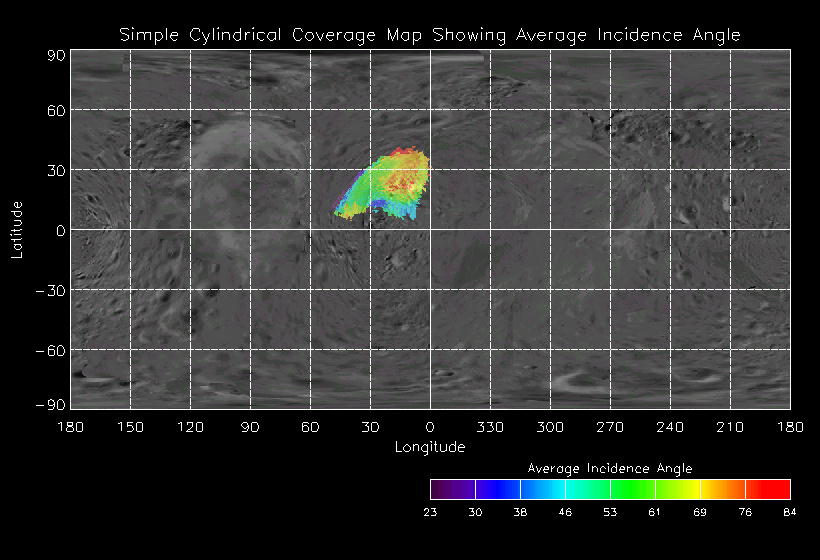Click the green color bar segment near 53

coord(588,489)
